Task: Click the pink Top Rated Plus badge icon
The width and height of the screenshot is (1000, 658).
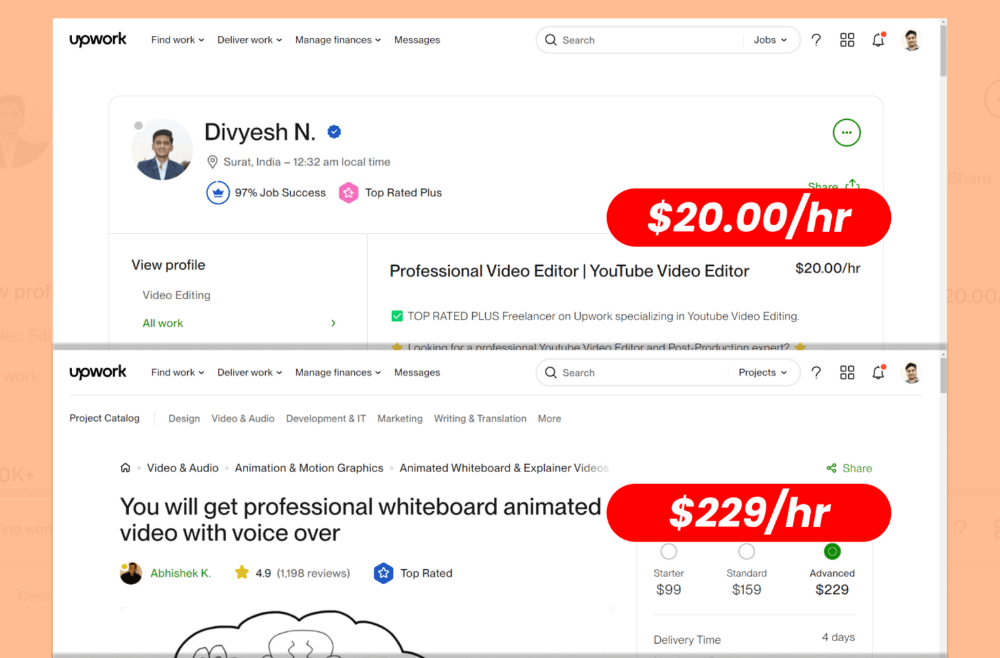Action: (x=348, y=193)
